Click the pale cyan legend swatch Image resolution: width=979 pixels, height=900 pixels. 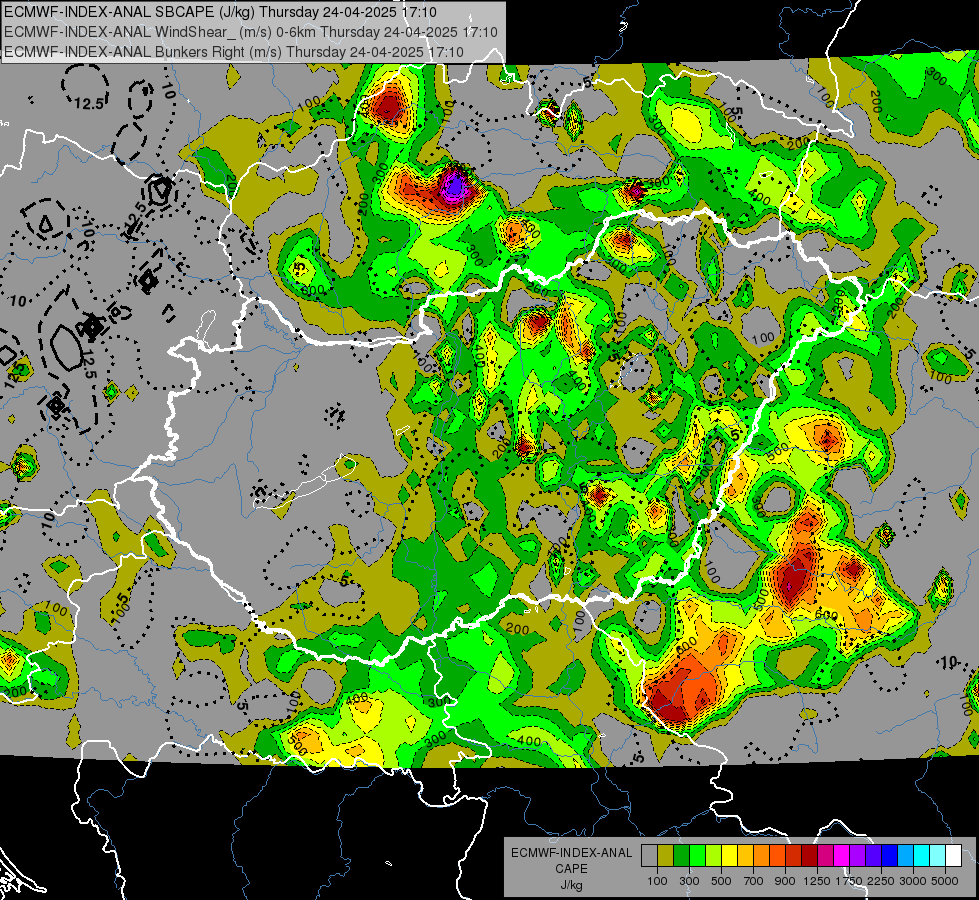(938, 856)
